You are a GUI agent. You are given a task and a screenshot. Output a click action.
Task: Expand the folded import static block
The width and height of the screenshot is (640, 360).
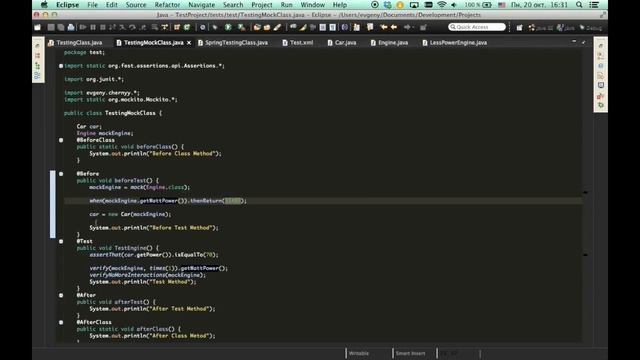61,66
